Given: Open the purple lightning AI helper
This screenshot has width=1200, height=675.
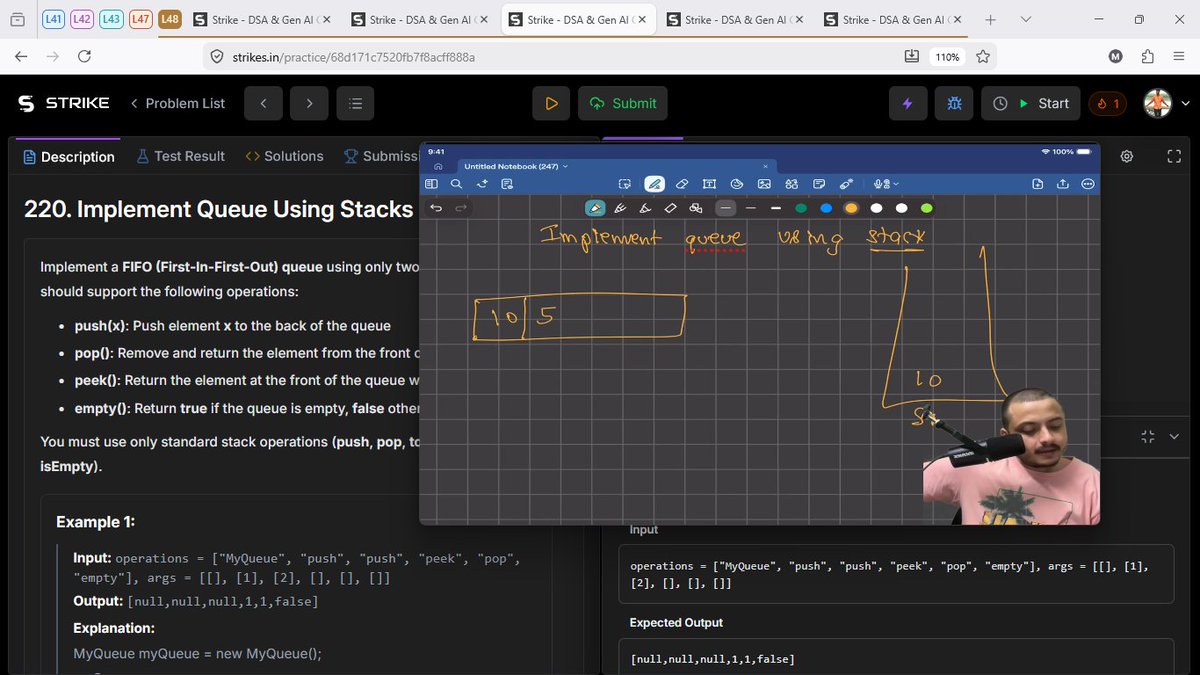Looking at the screenshot, I should point(908,103).
